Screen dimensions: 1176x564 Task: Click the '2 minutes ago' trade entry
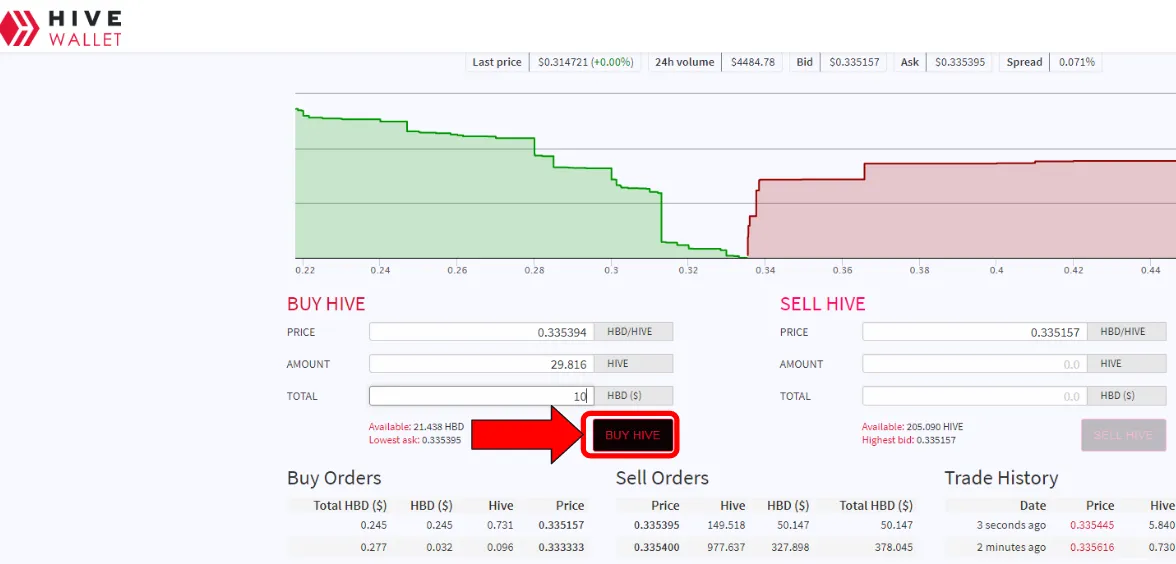click(x=1010, y=548)
